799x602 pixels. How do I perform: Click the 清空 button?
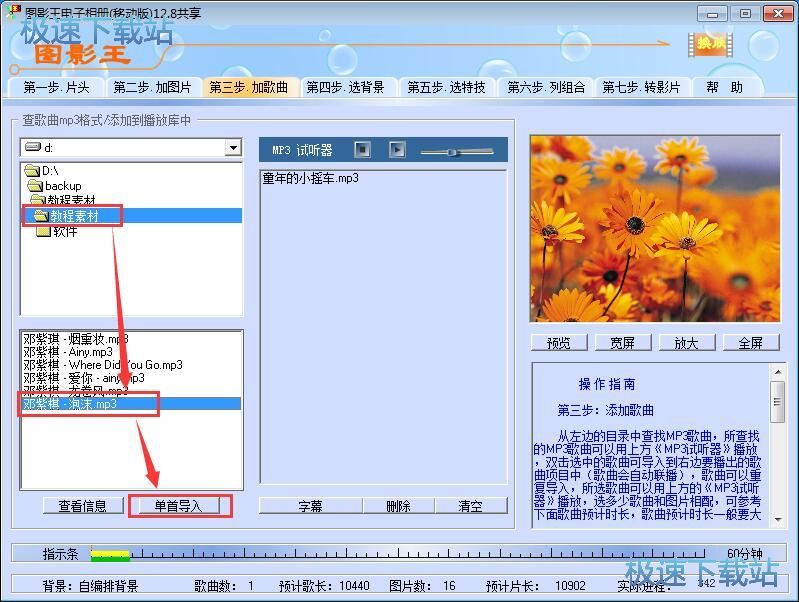(x=470, y=506)
